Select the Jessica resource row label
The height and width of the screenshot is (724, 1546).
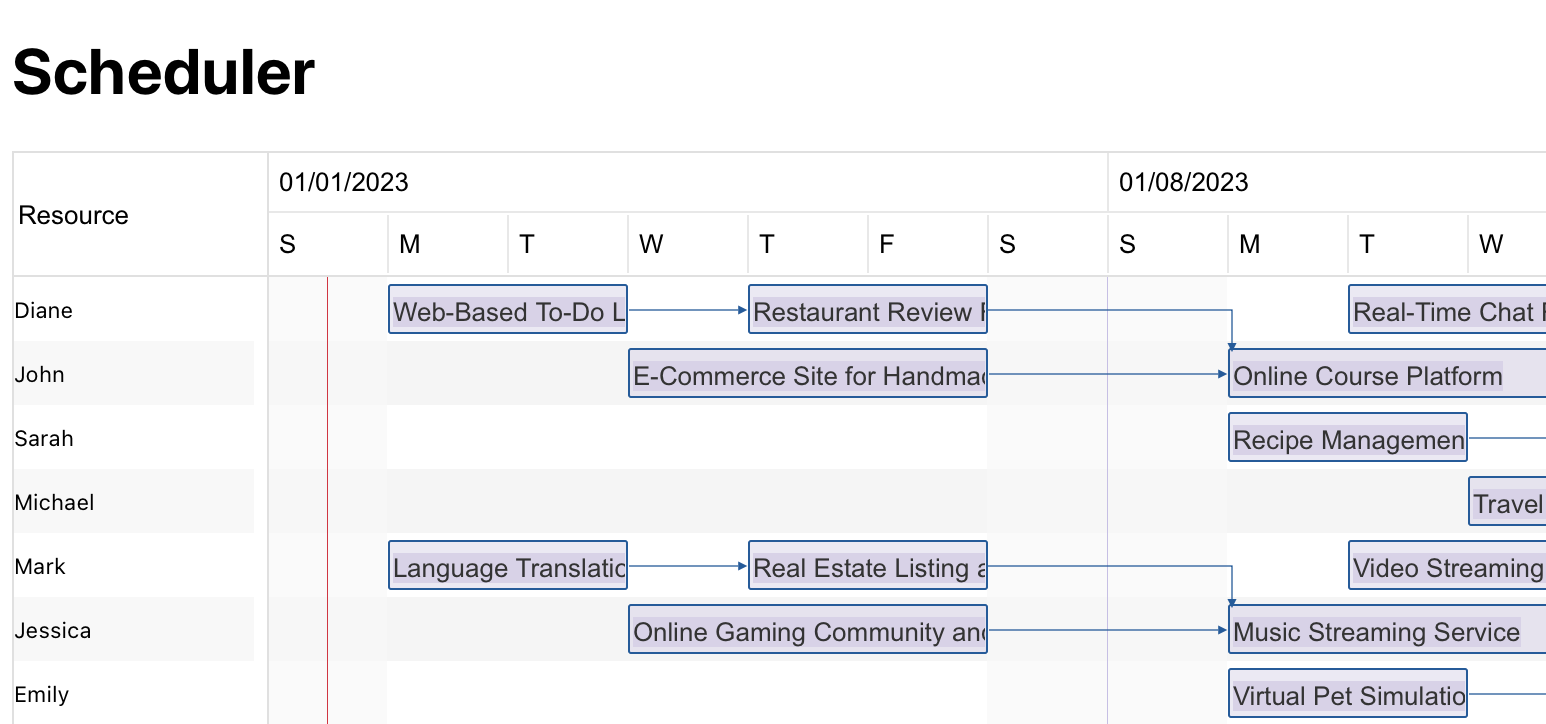pyautogui.click(x=53, y=630)
